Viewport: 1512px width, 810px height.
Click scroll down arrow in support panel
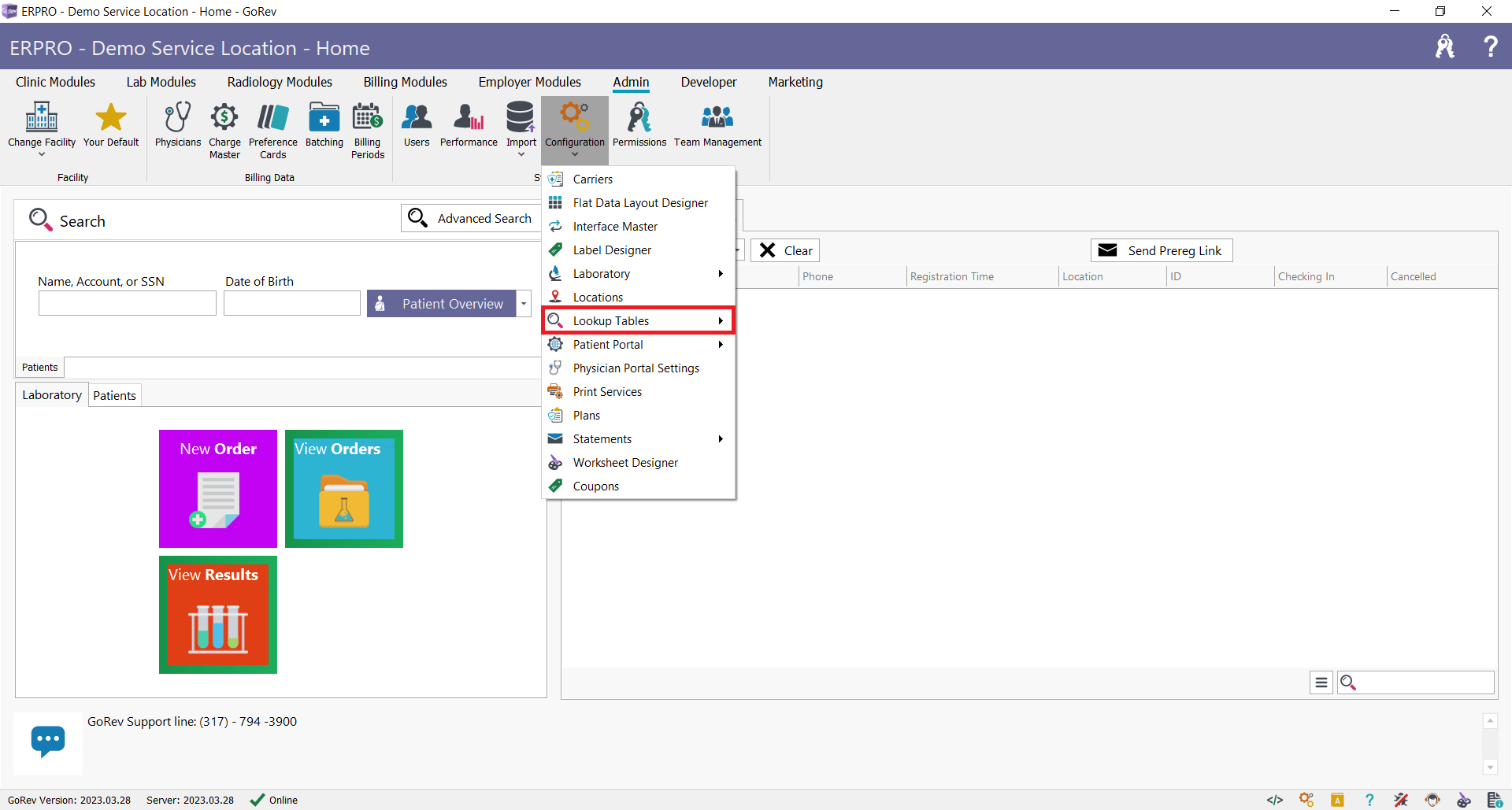click(x=1490, y=767)
